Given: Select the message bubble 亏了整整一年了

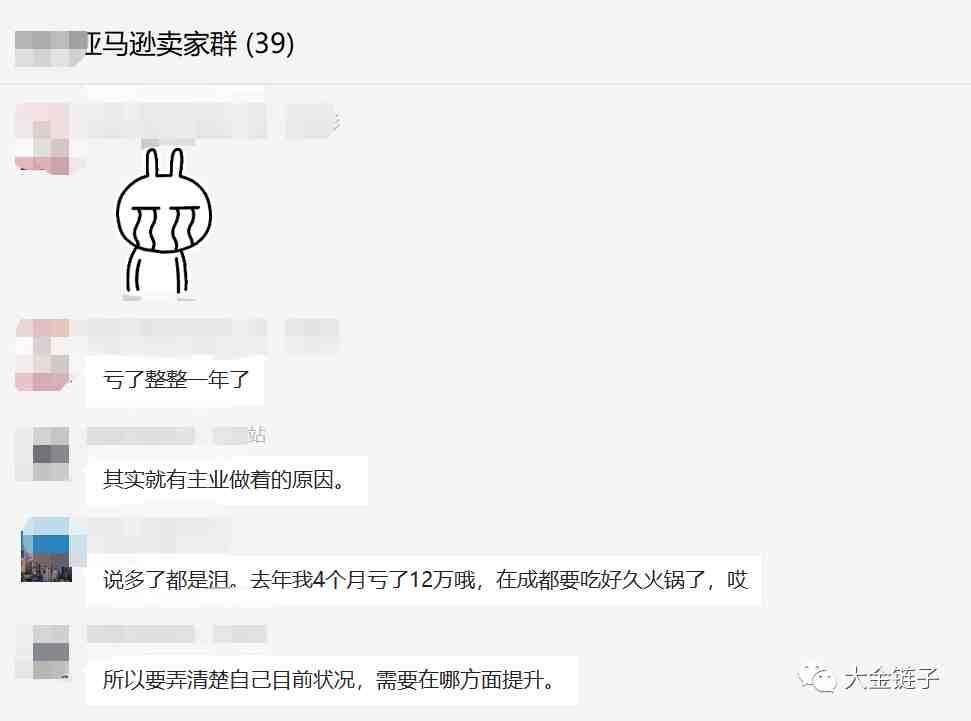Looking at the screenshot, I should 175,380.
